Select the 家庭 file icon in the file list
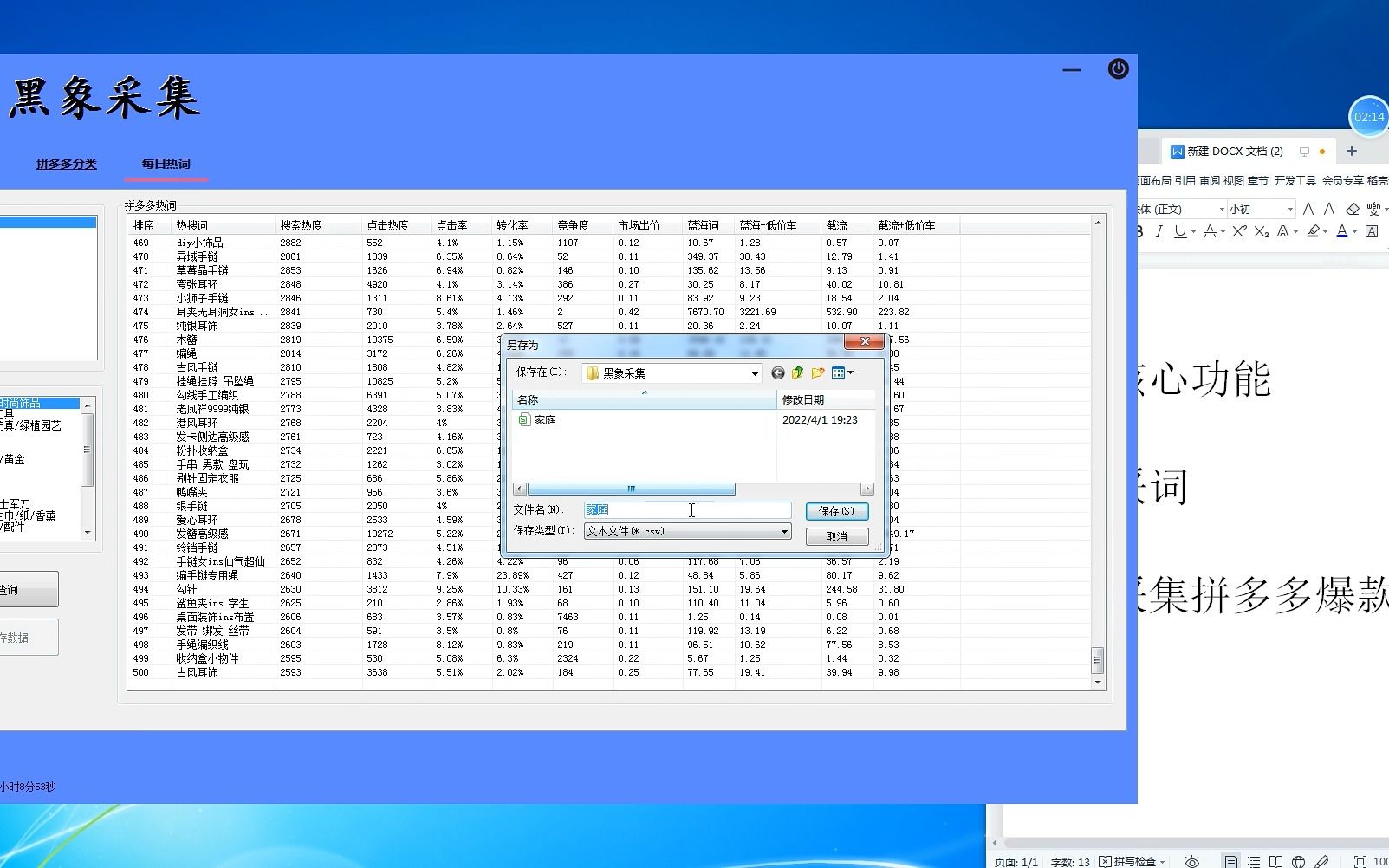1389x868 pixels. click(524, 419)
